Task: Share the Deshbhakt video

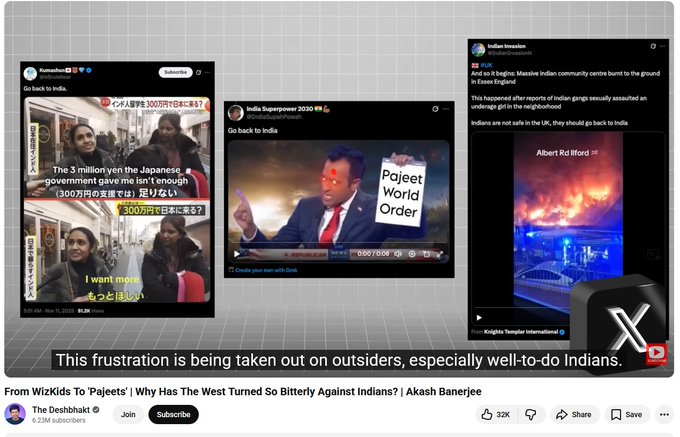Action: point(574,414)
